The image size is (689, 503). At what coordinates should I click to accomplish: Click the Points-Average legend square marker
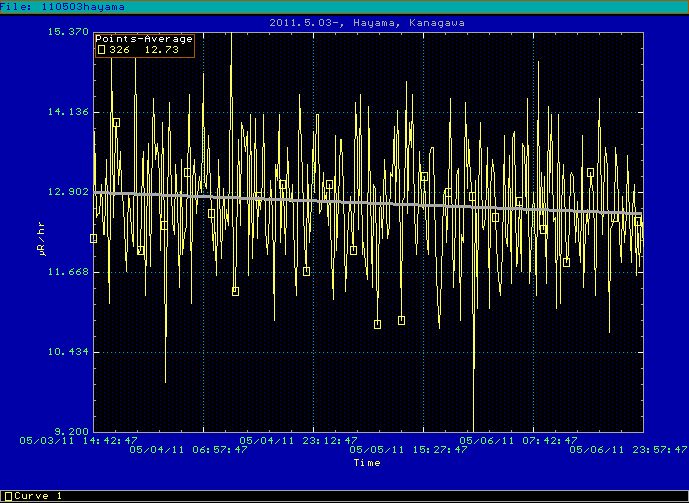coord(101,48)
